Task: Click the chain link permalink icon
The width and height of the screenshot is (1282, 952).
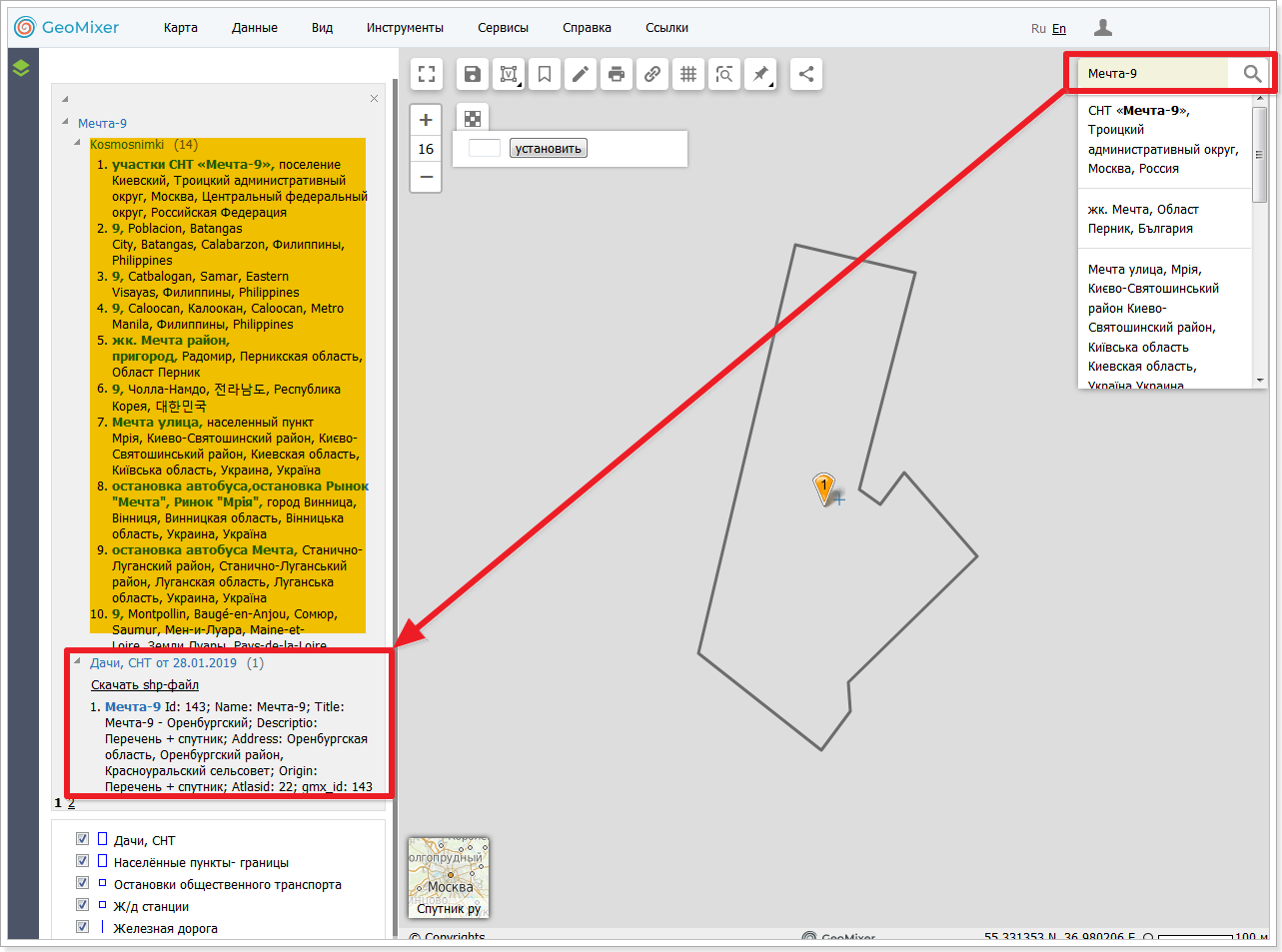Action: [652, 74]
